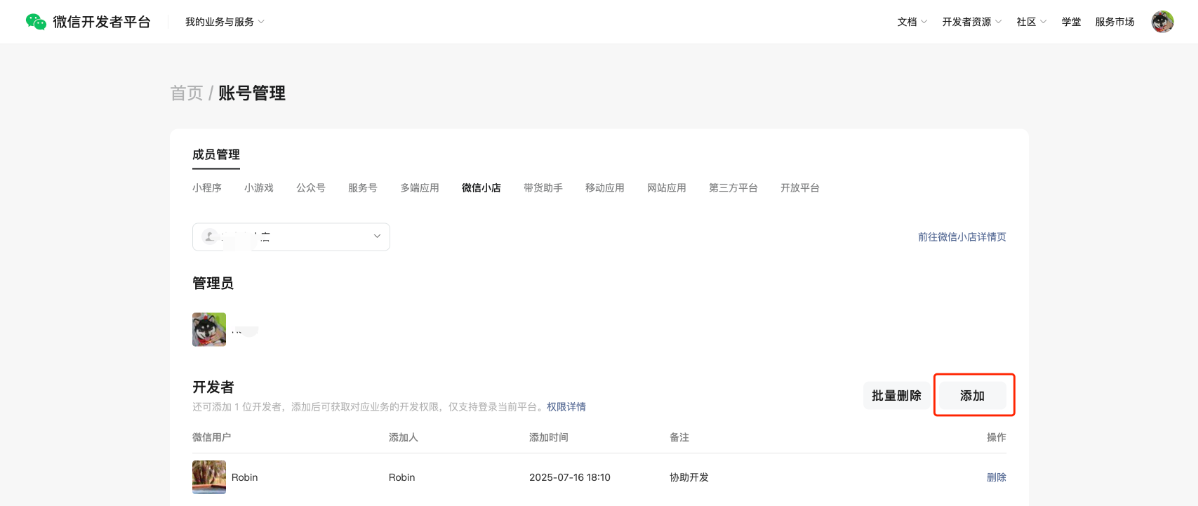Open 服务市场 in top navigation
This screenshot has width=1198, height=506.
click(1114, 22)
